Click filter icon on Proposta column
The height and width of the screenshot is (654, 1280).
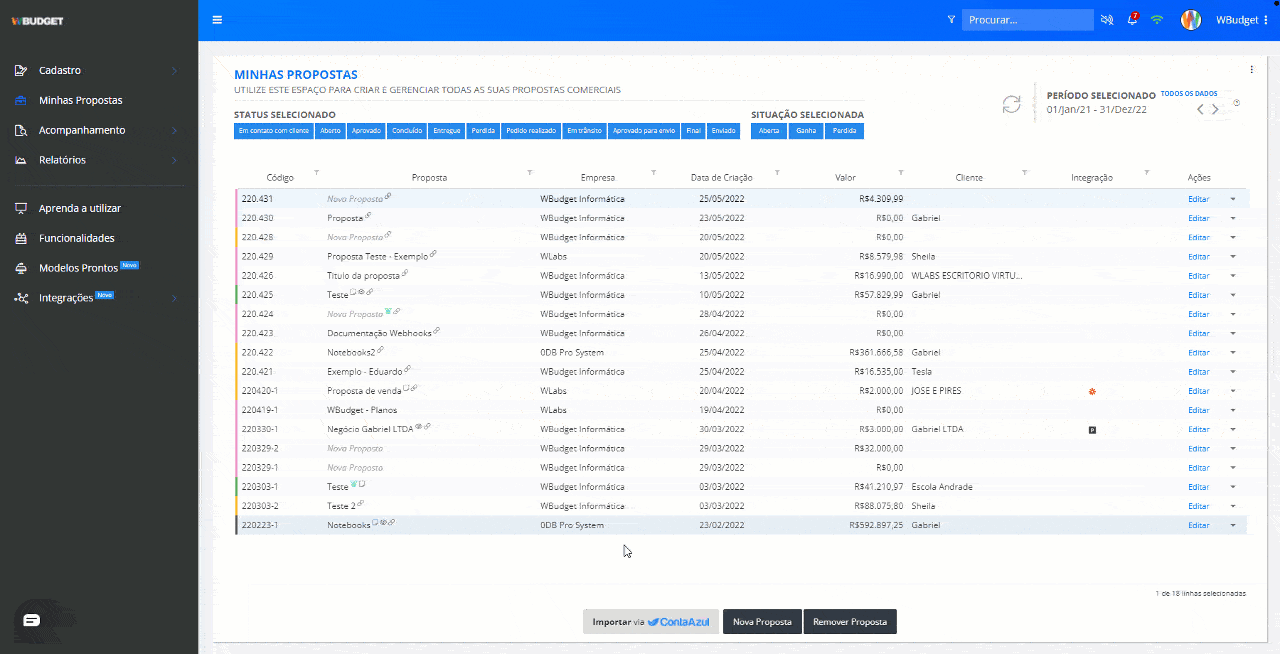pos(530,172)
